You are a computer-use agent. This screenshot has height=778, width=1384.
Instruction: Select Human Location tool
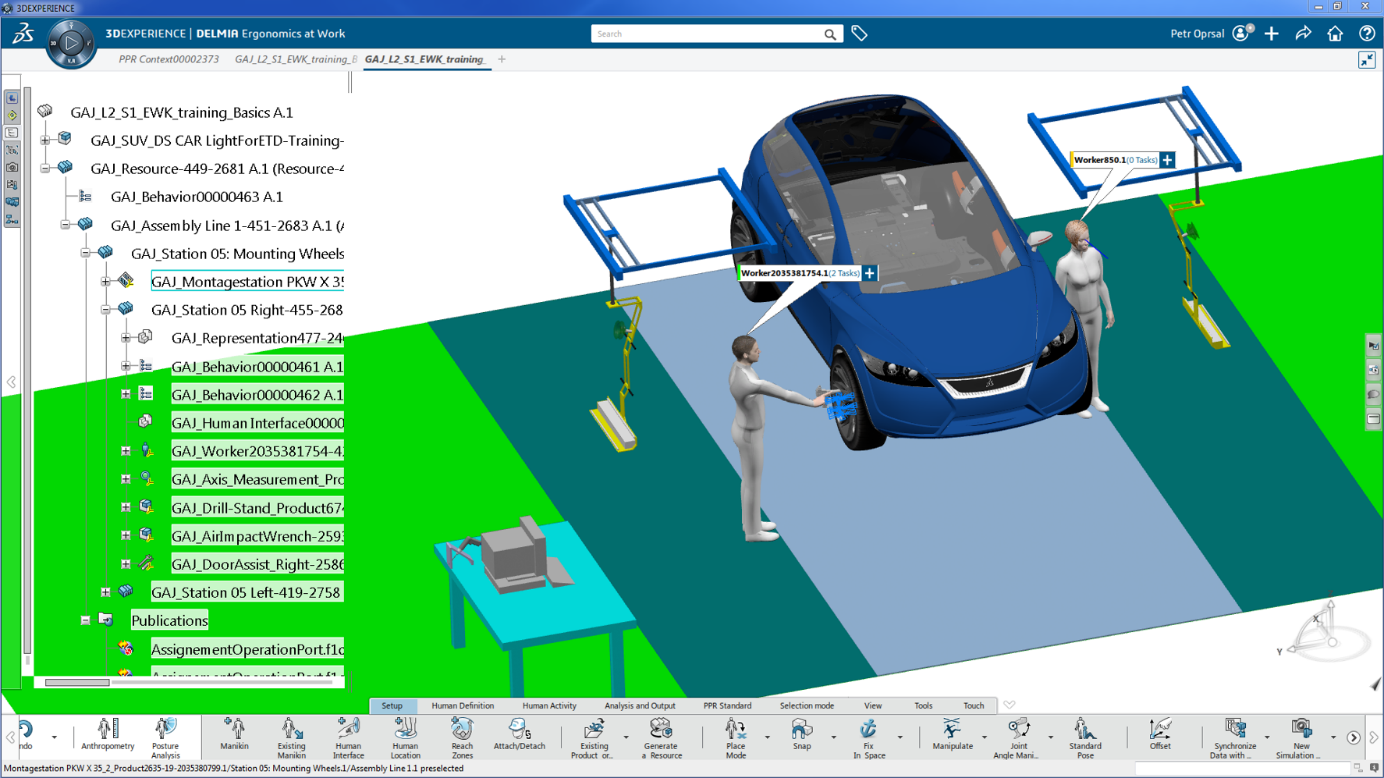405,738
